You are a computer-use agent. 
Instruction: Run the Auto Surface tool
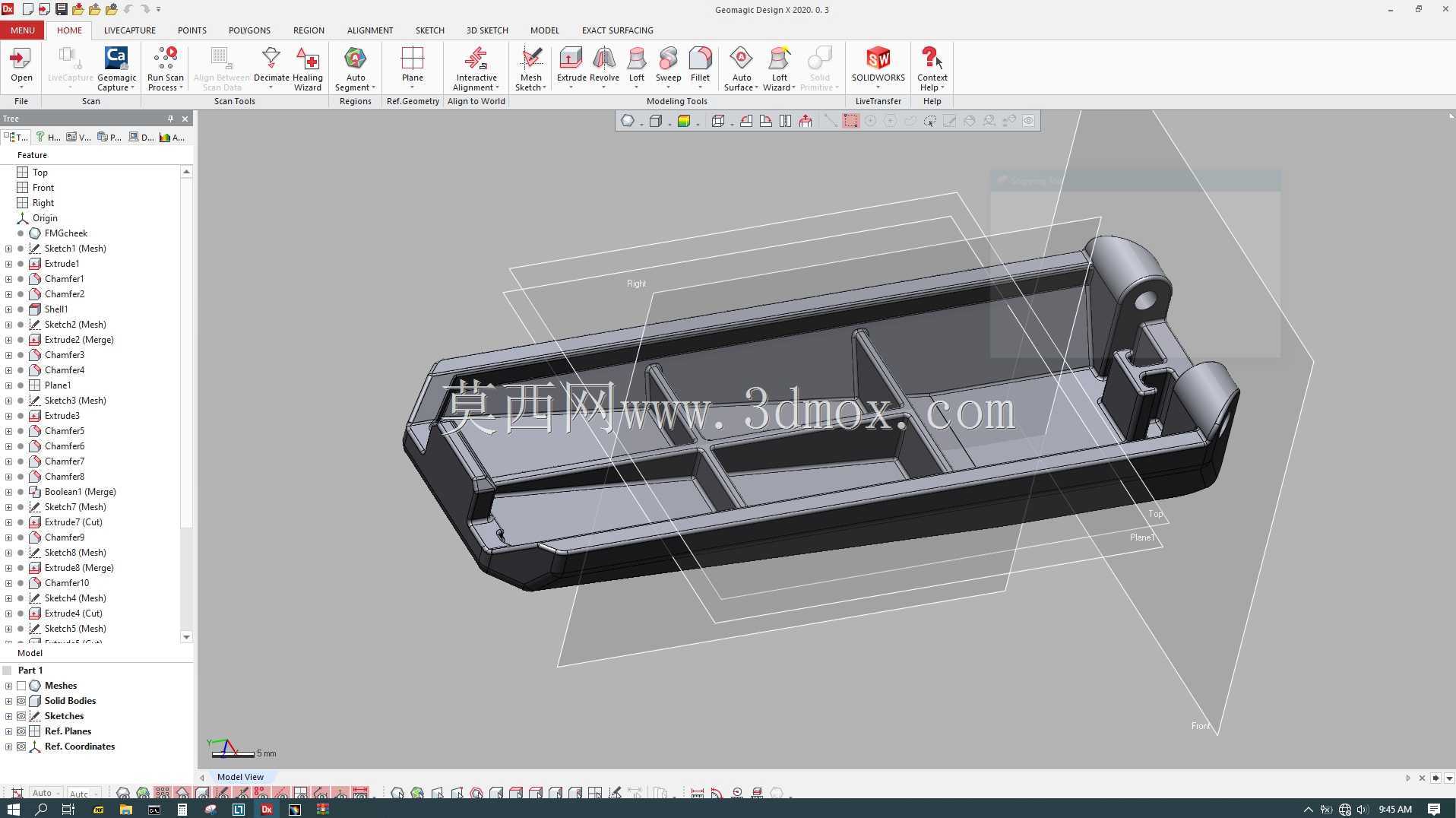(x=741, y=68)
